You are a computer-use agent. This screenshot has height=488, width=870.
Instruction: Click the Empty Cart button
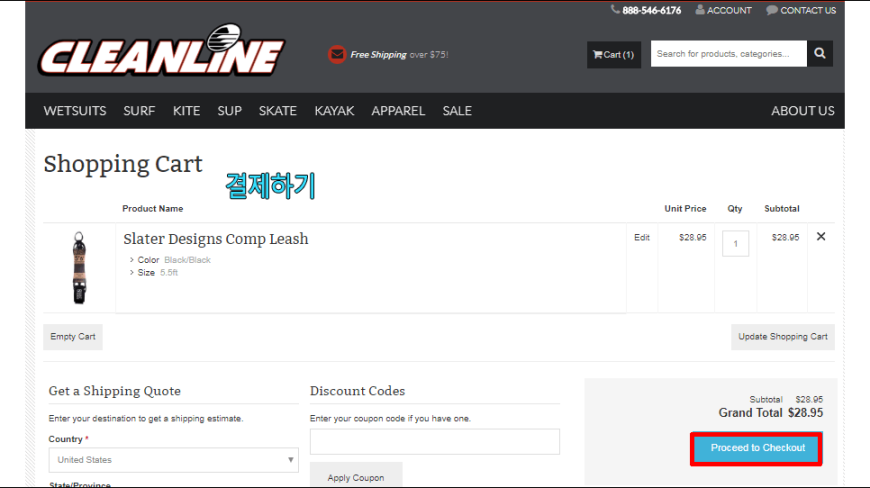(73, 337)
